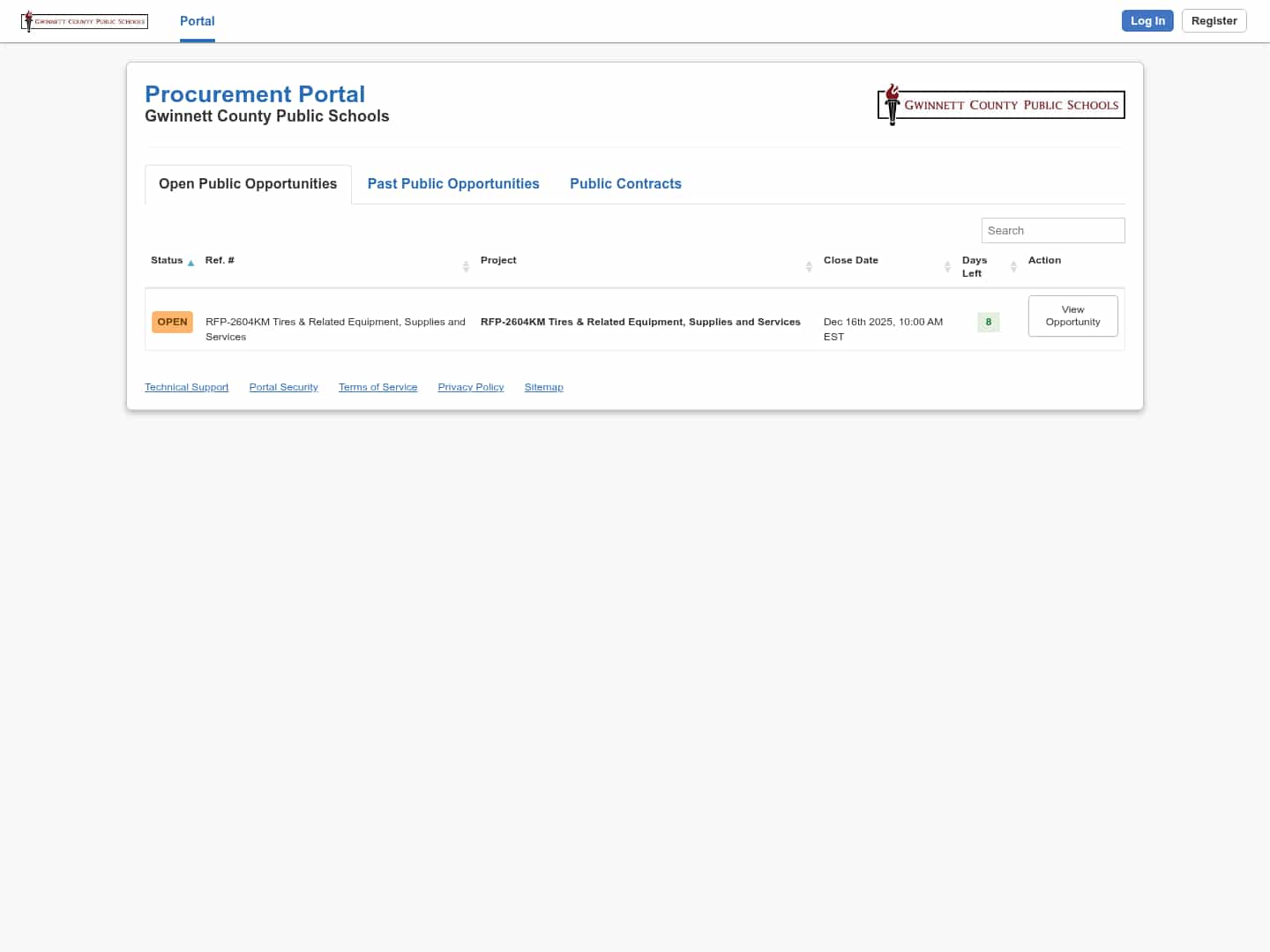Click the Status column sort arrow
Viewport: 1270px width, 952px height.
(190, 263)
